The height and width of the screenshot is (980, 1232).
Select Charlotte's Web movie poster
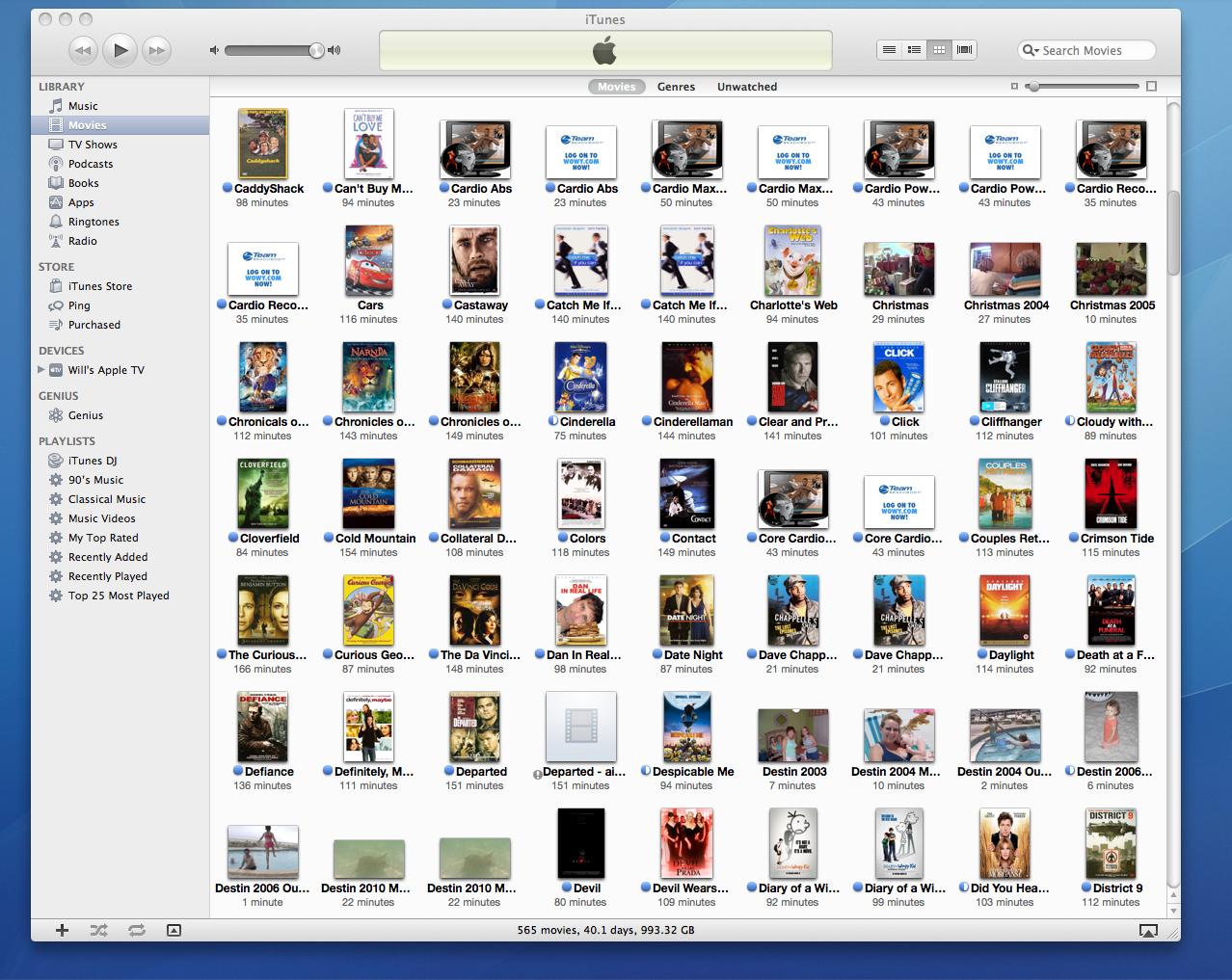click(793, 260)
